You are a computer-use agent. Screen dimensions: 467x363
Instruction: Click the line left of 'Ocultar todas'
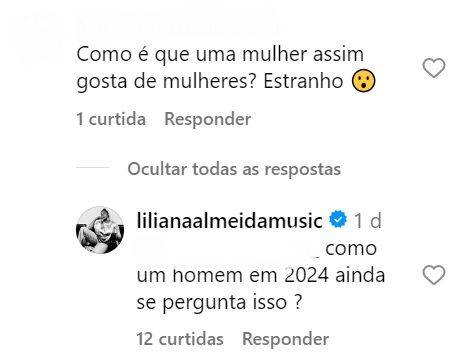[x=93, y=167]
